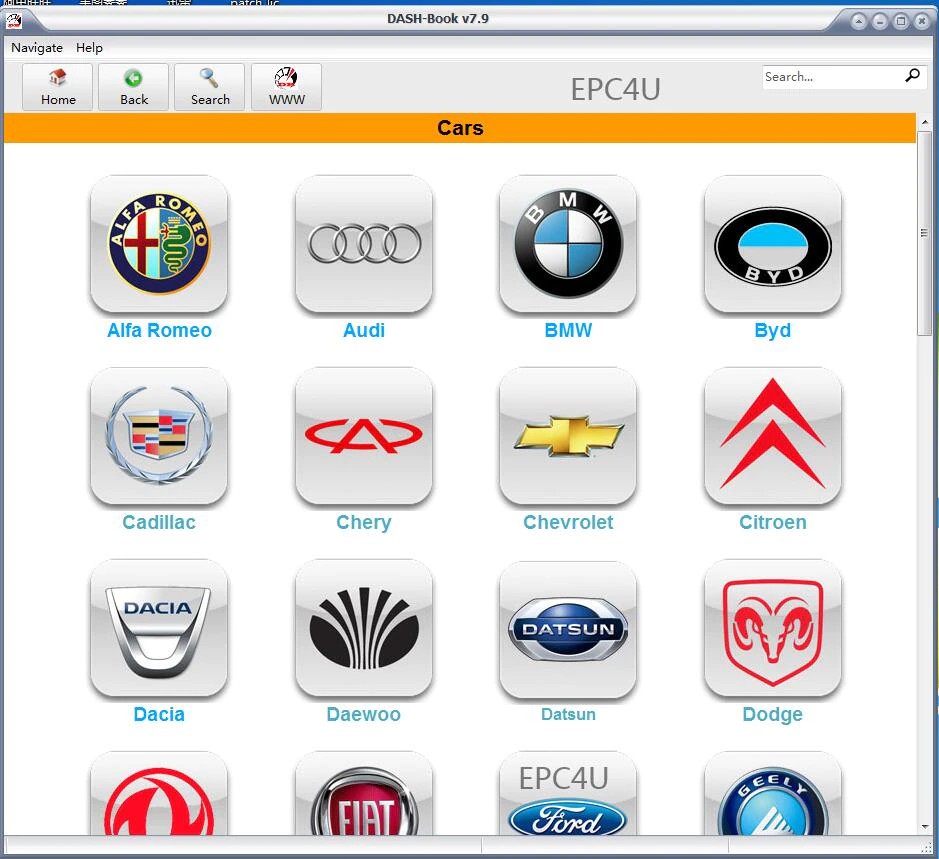This screenshot has height=859, width=939.
Task: Open the Navigate menu
Action: (36, 47)
